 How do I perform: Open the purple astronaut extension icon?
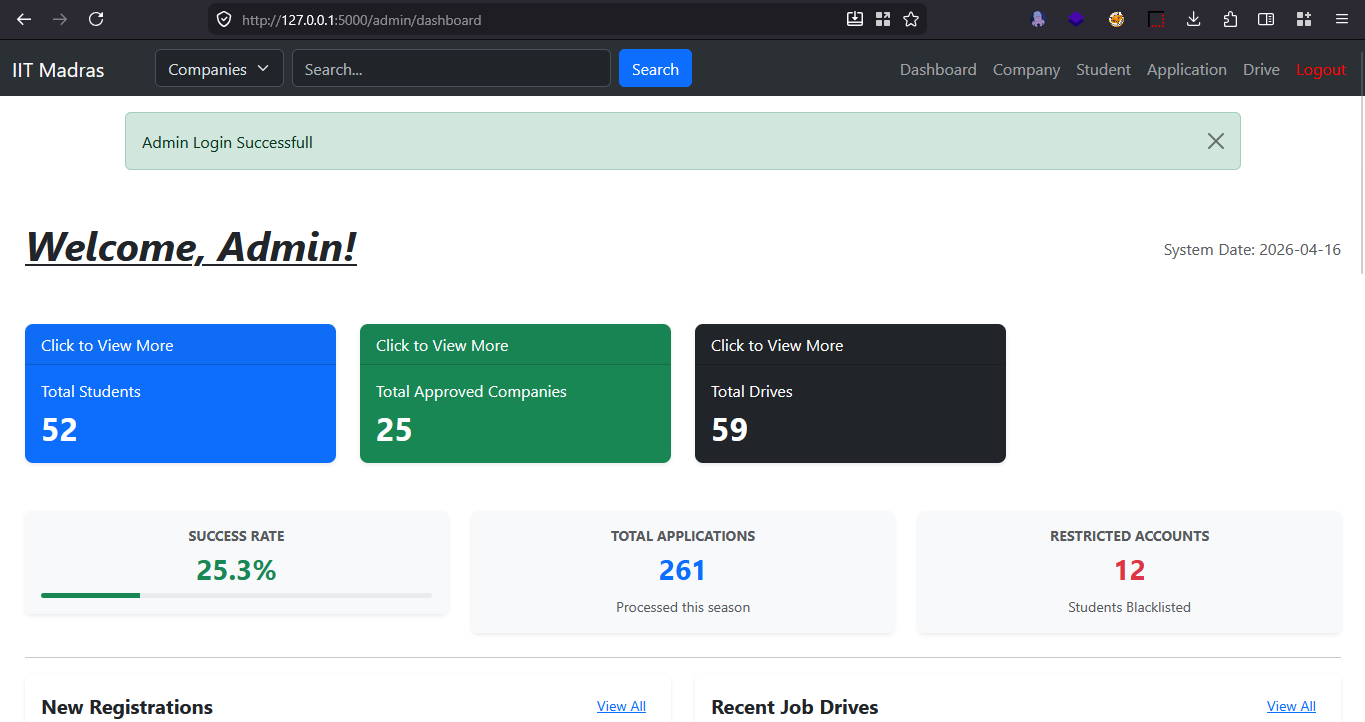click(1038, 19)
